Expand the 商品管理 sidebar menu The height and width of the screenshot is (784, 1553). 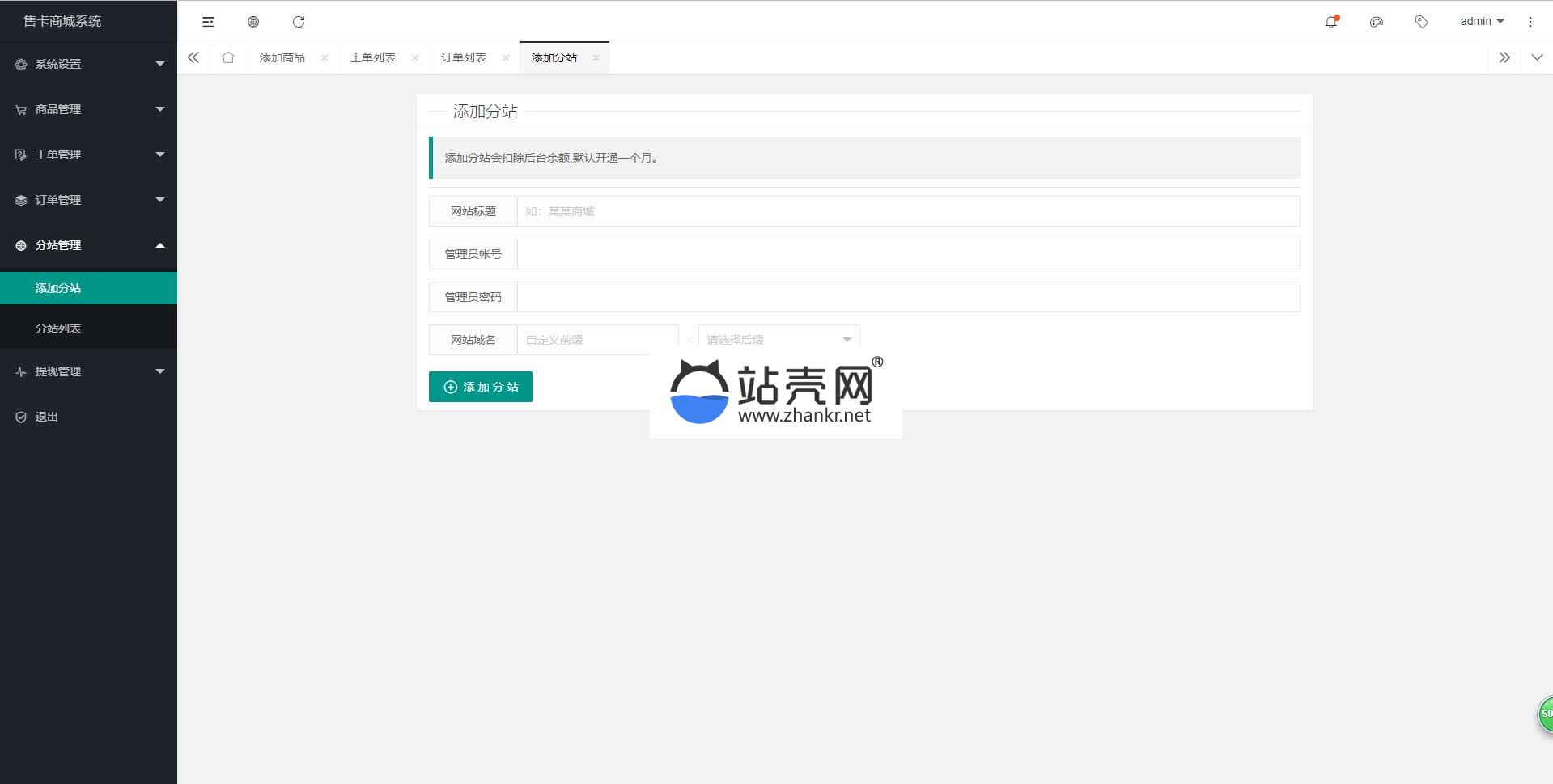pos(88,109)
